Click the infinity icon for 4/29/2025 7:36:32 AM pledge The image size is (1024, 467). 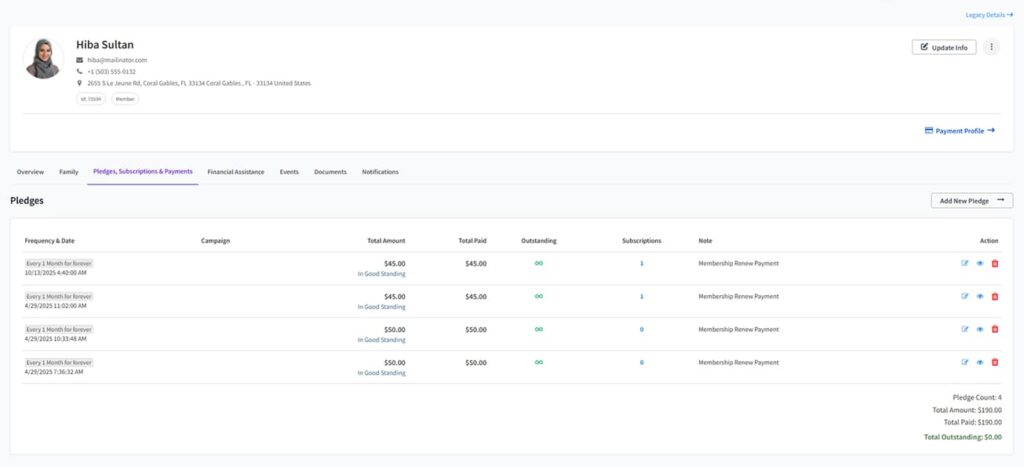(x=539, y=362)
